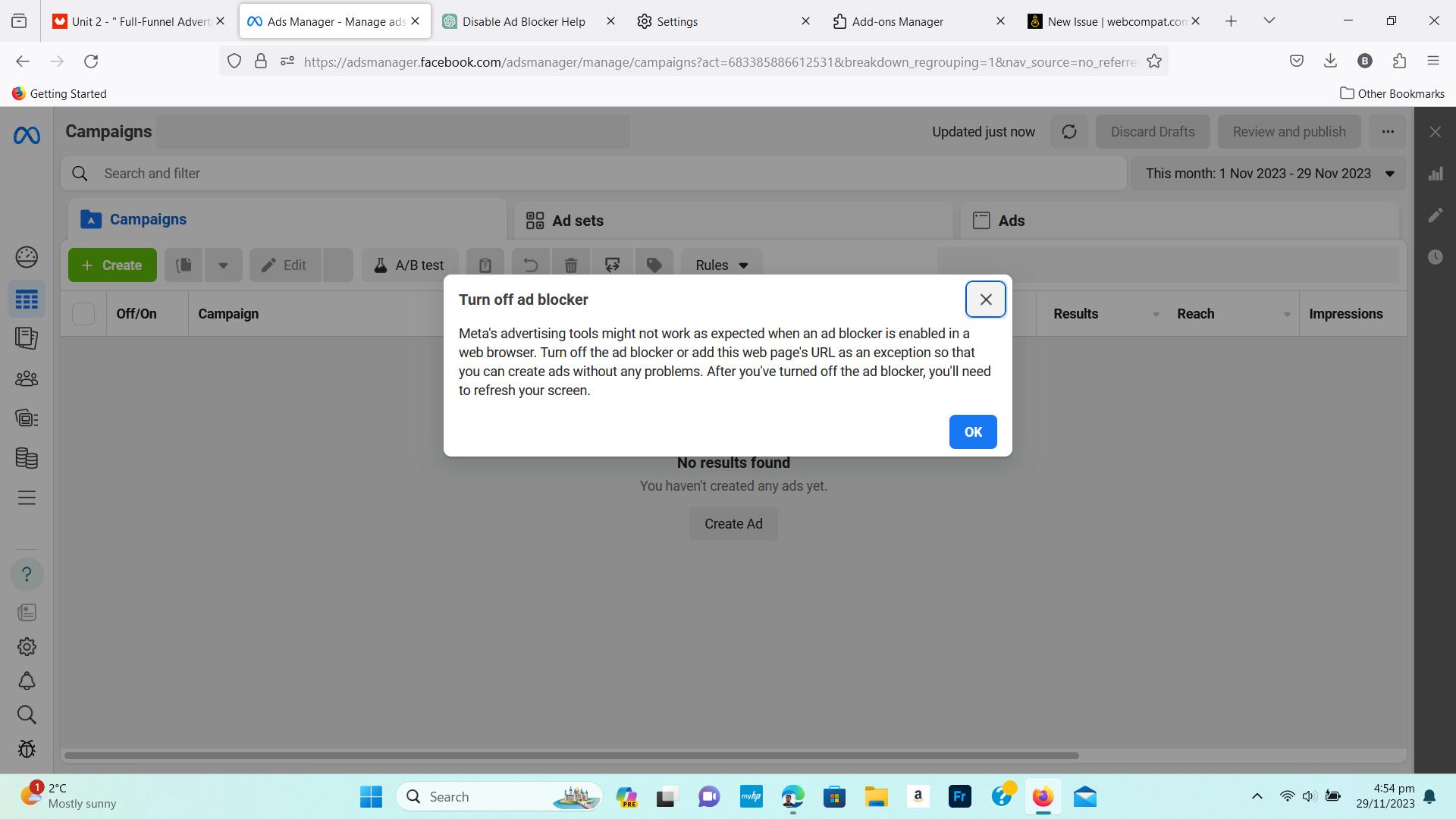Open the Meta logo home icon

(27, 135)
